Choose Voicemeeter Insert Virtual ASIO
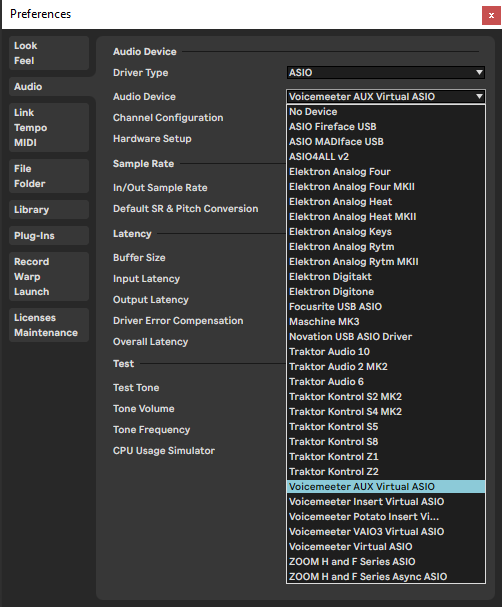502x607 pixels. coord(386,502)
